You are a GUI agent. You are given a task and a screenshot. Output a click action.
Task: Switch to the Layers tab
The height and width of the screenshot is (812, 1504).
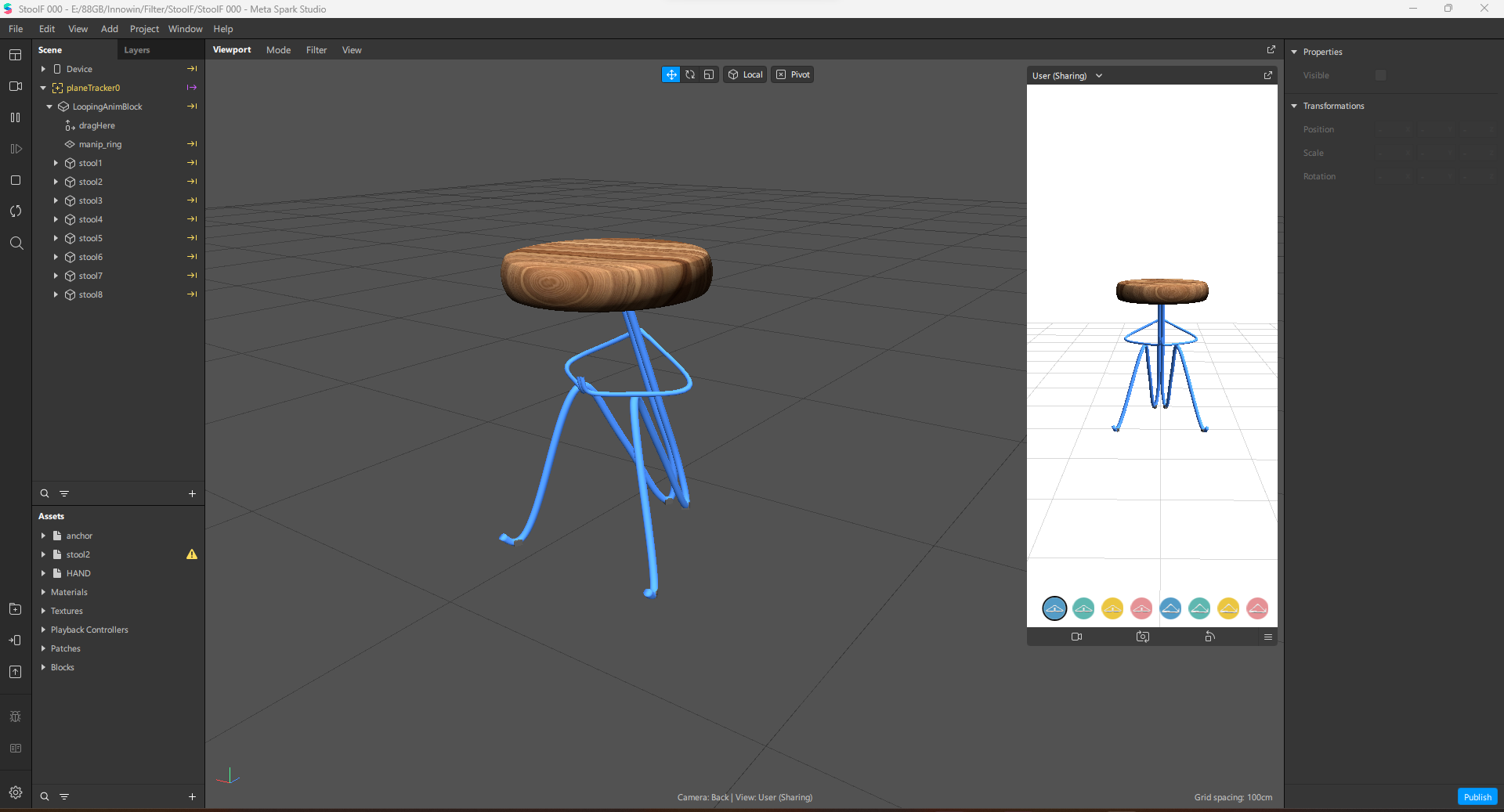137,50
